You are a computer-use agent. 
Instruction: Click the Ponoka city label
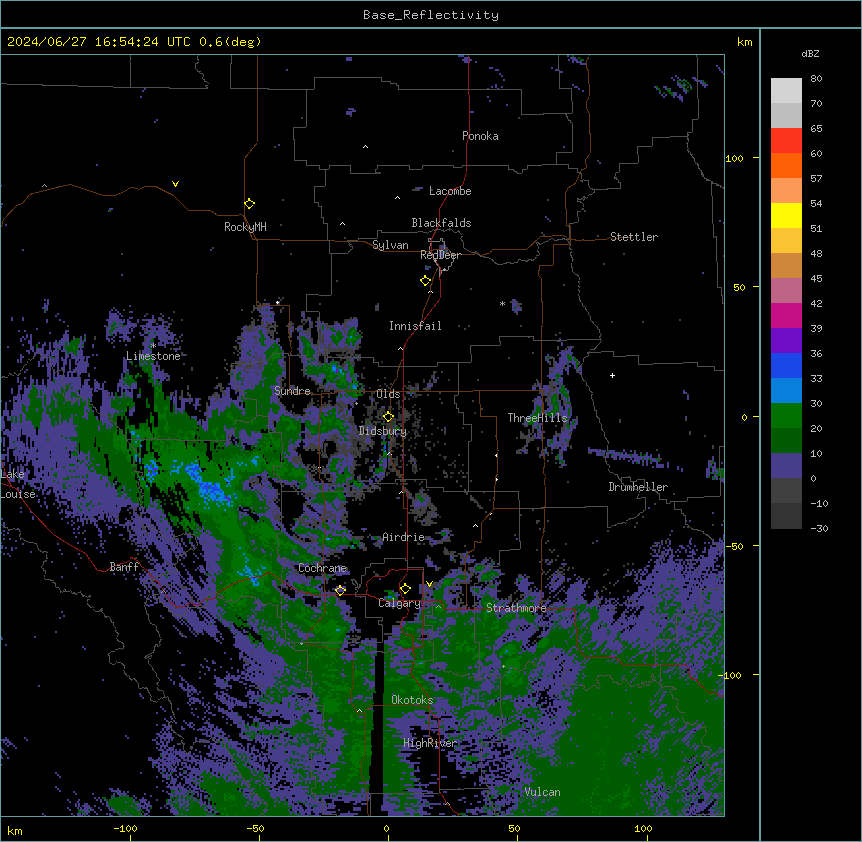[x=480, y=136]
